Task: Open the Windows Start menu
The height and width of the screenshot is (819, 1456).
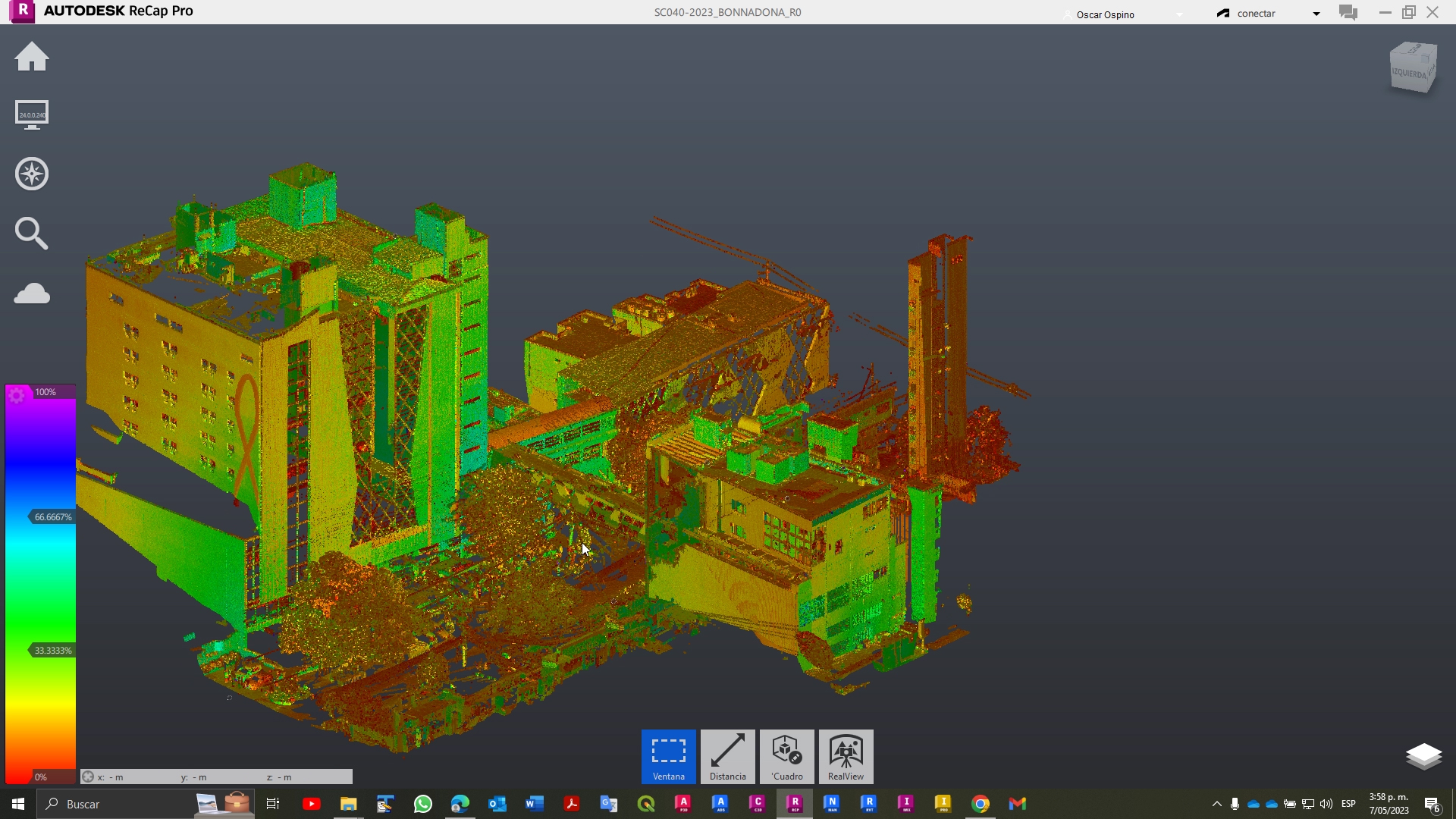Action: pos(18,804)
